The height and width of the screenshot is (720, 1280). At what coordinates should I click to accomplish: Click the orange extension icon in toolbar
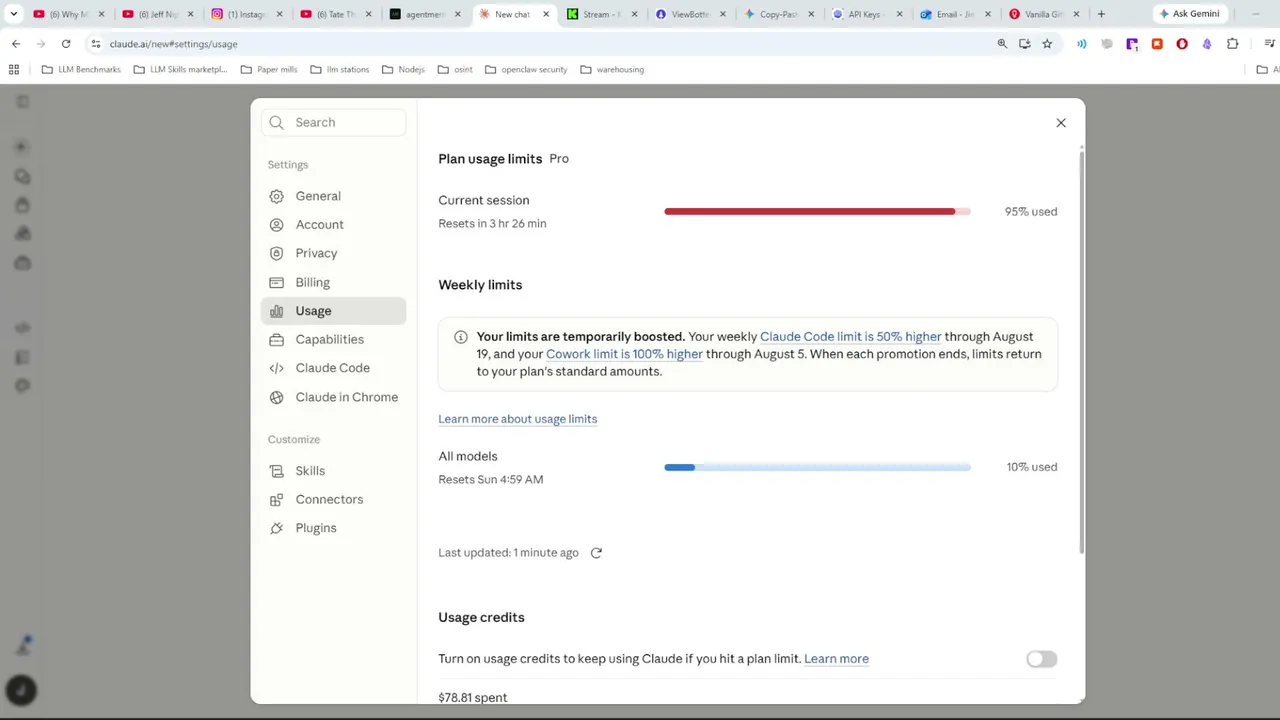tap(1157, 44)
